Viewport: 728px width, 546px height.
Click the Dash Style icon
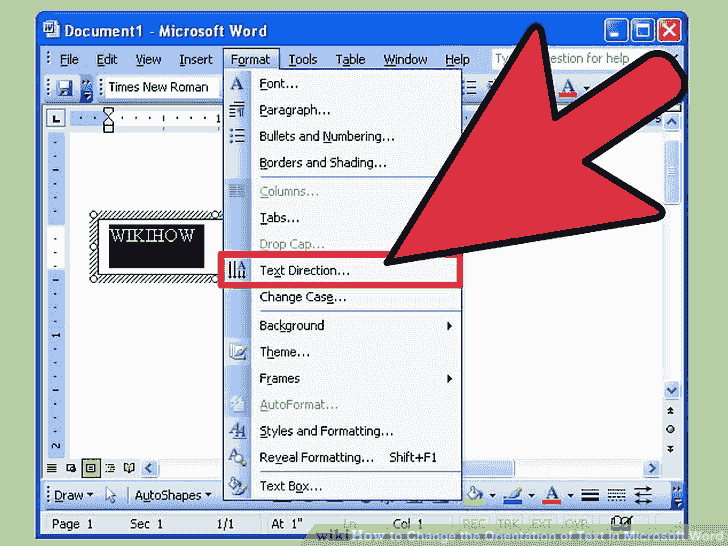tap(616, 495)
